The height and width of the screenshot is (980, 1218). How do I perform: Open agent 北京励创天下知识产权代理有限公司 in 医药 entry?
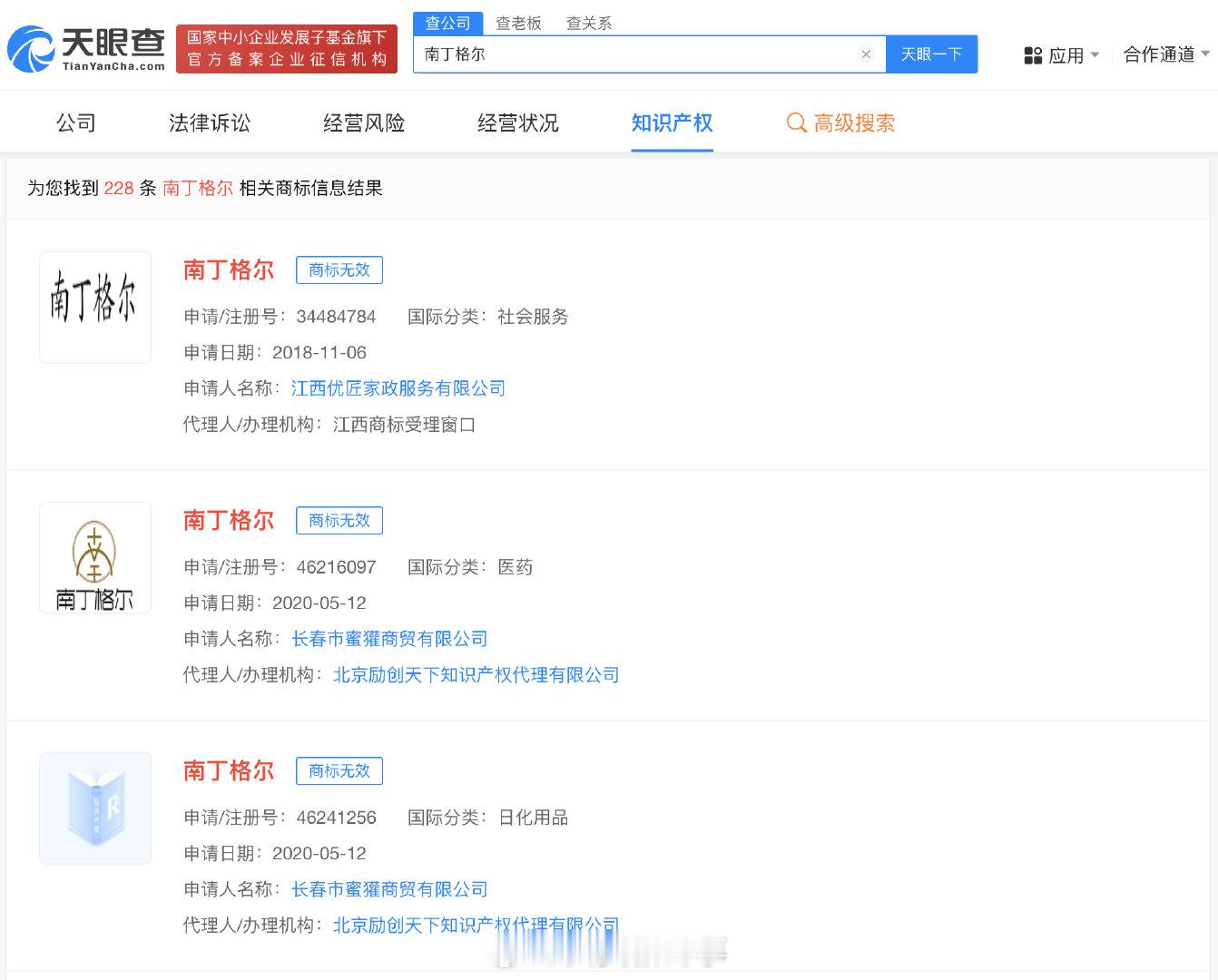click(x=476, y=675)
